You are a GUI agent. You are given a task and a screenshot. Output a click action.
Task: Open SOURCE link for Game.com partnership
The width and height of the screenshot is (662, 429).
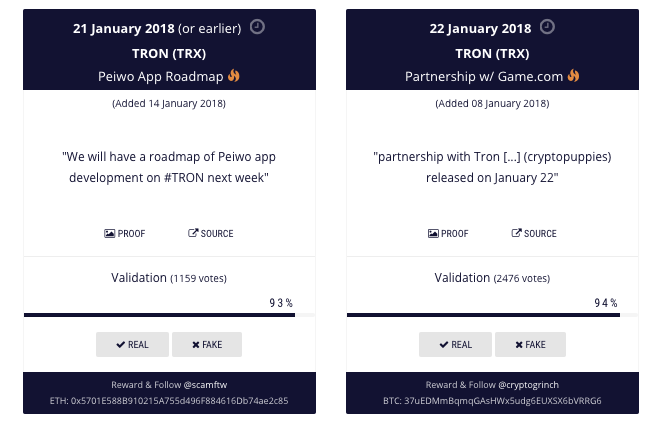pyautogui.click(x=534, y=234)
